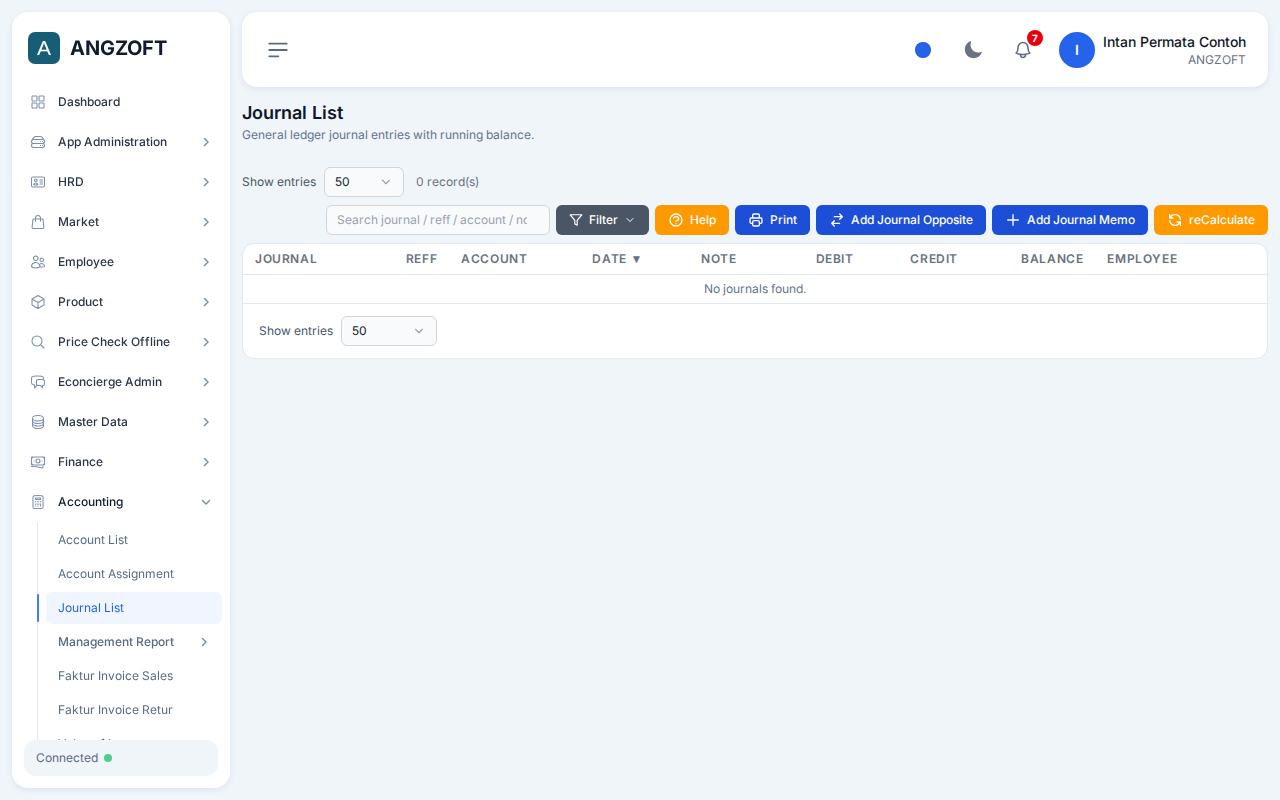The width and height of the screenshot is (1280, 800).
Task: Expand App Administration chevron
Action: click(206, 142)
